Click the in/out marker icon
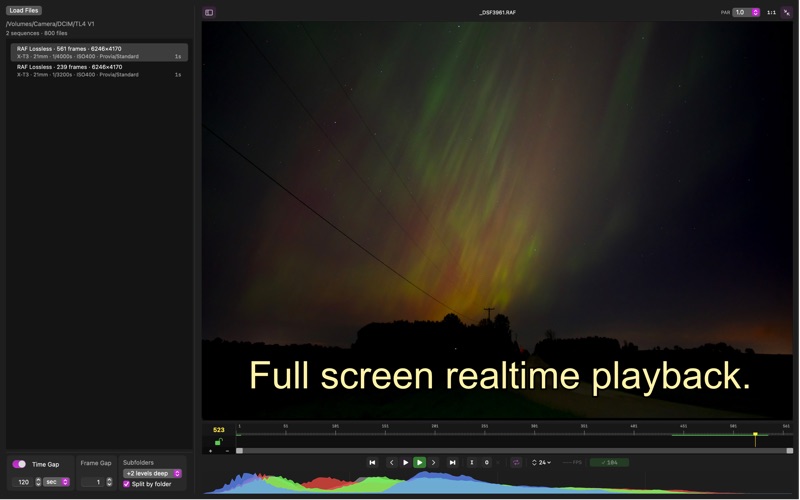Viewport: 800px width, 500px height. 471,462
